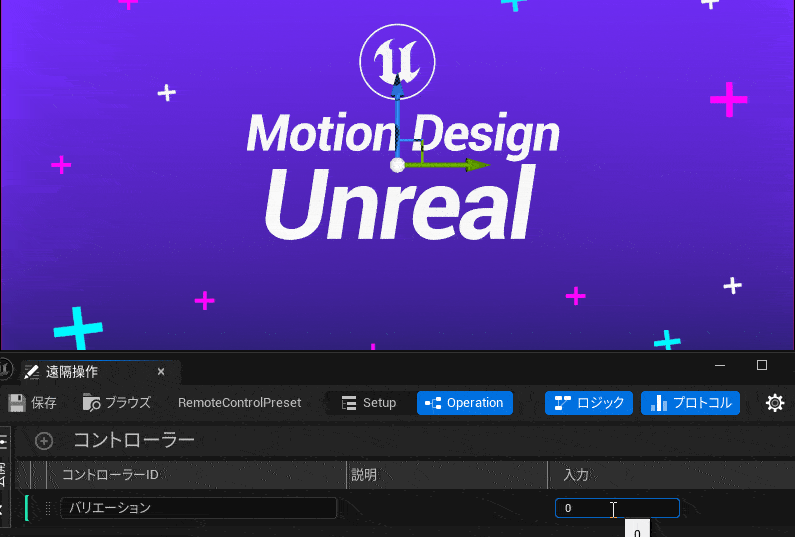Click the バリエーション controller name field
Screen dimensions: 795x537
pyautogui.click(x=198, y=508)
